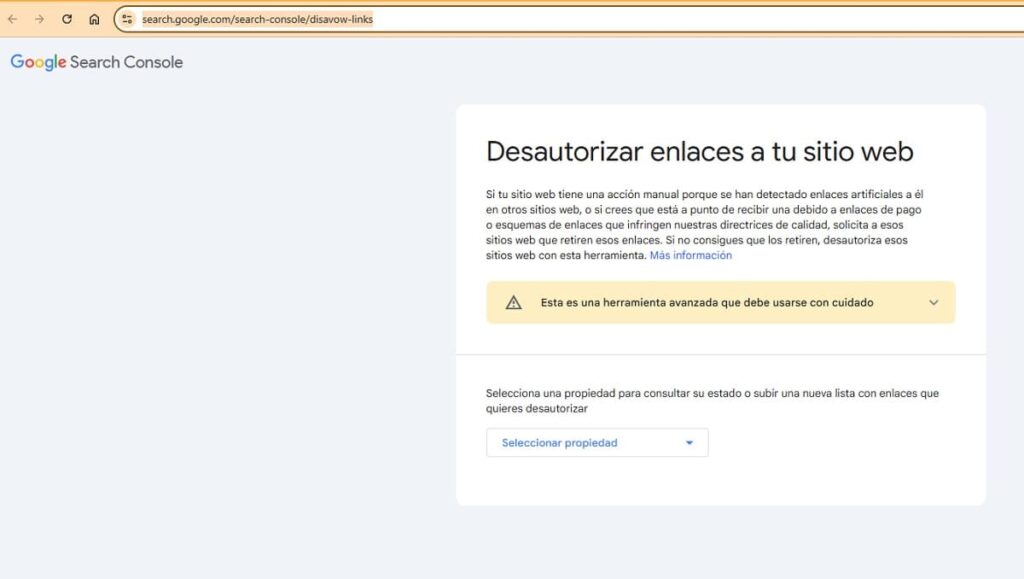Click the Desautorizar enlaces page heading
Screen dimensions: 1024x579
tap(699, 152)
